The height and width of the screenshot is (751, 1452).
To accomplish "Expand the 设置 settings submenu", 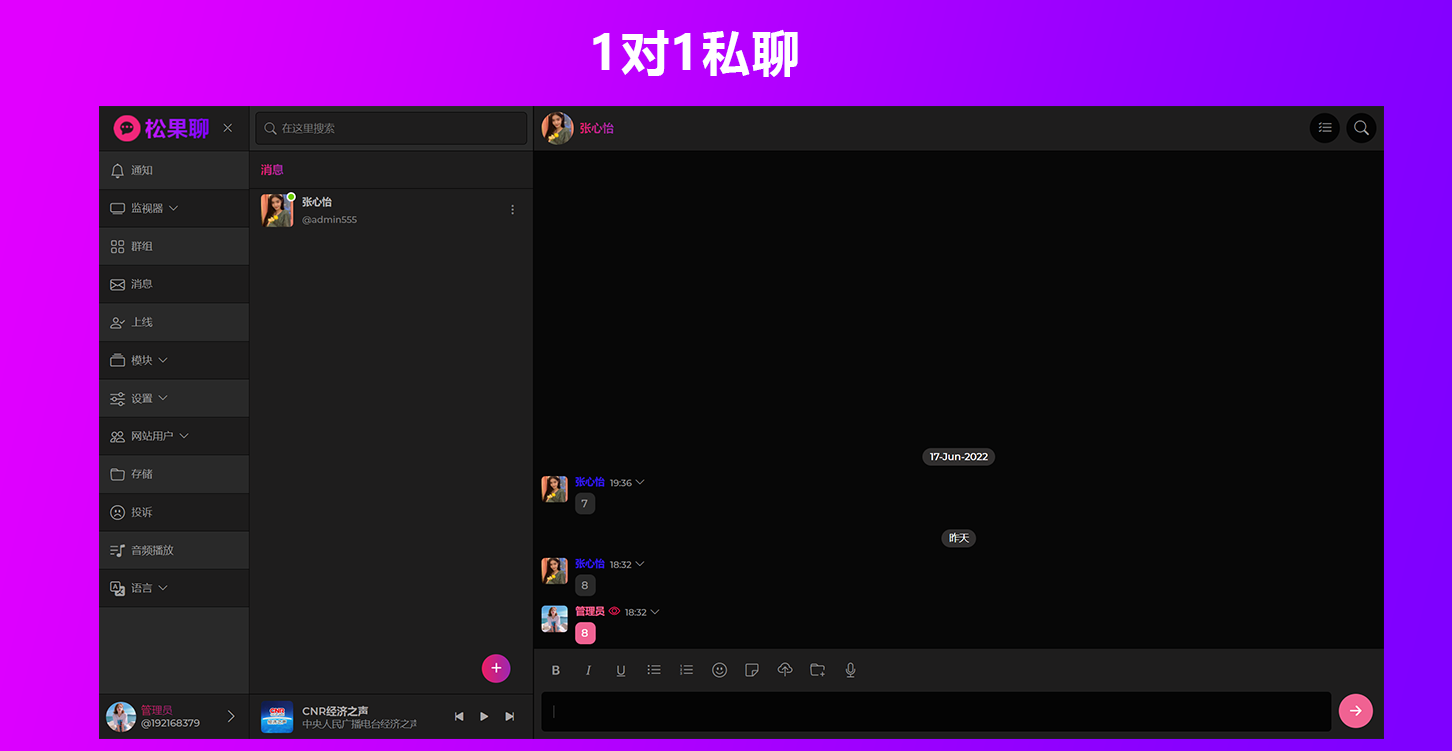I will coord(174,398).
